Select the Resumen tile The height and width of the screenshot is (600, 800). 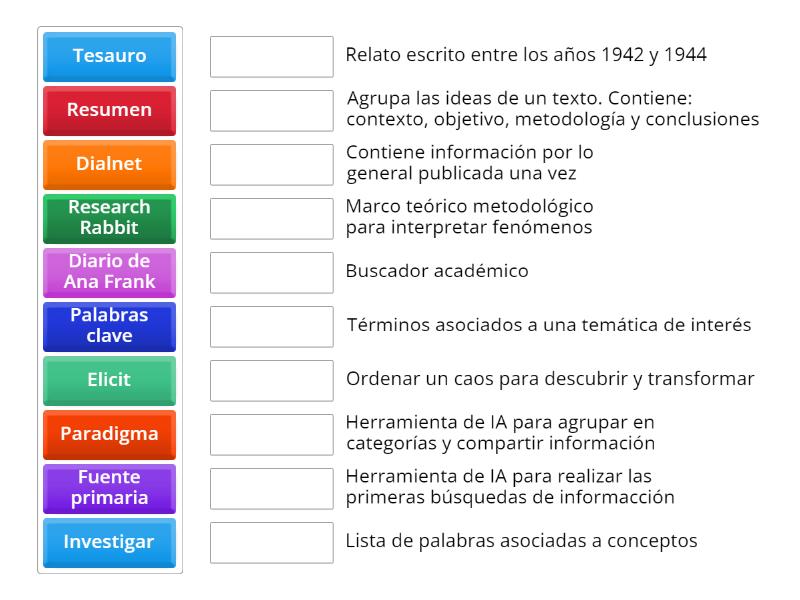coord(108,111)
